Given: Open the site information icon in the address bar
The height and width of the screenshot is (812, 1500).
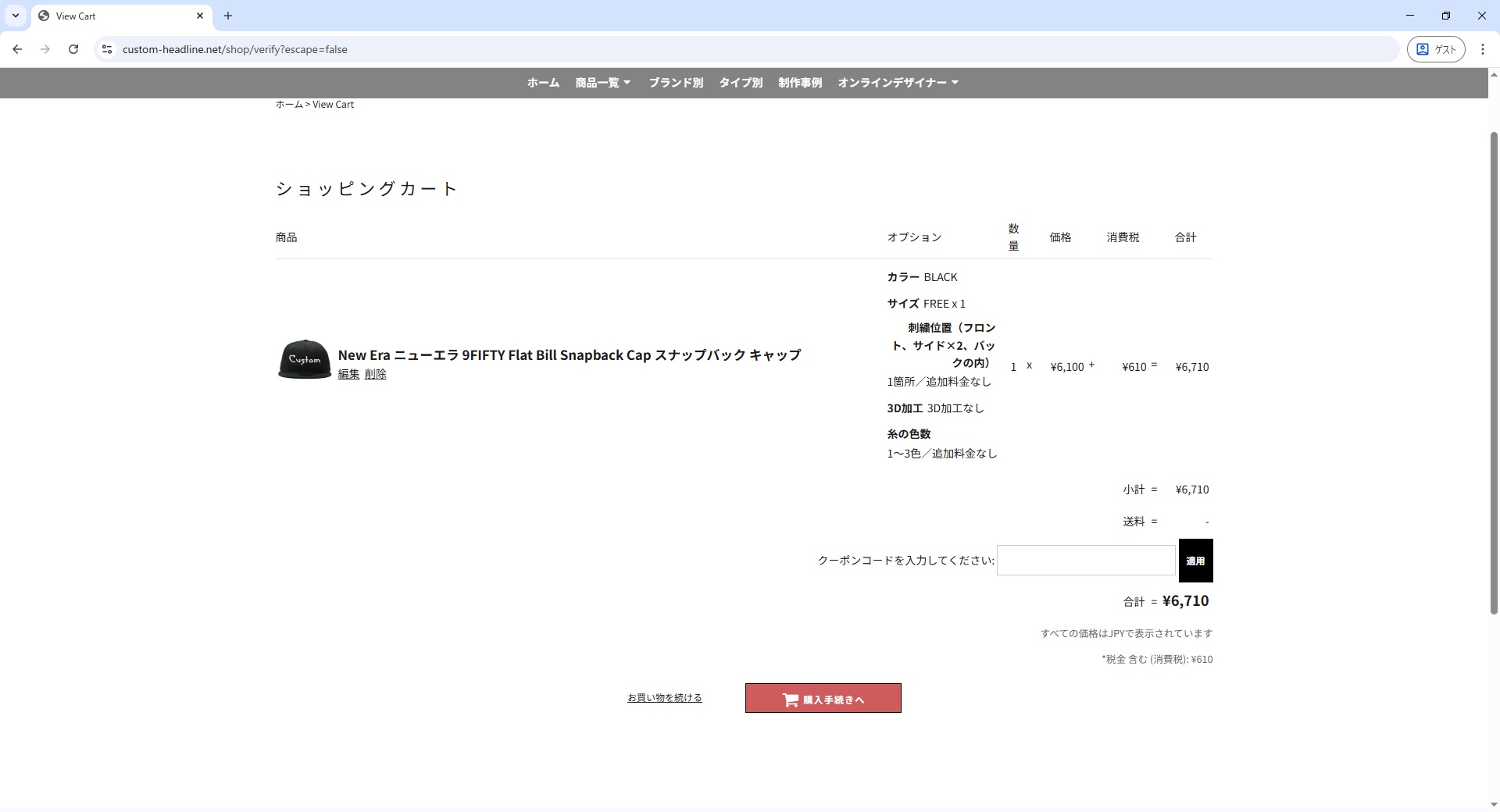Looking at the screenshot, I should click(107, 49).
